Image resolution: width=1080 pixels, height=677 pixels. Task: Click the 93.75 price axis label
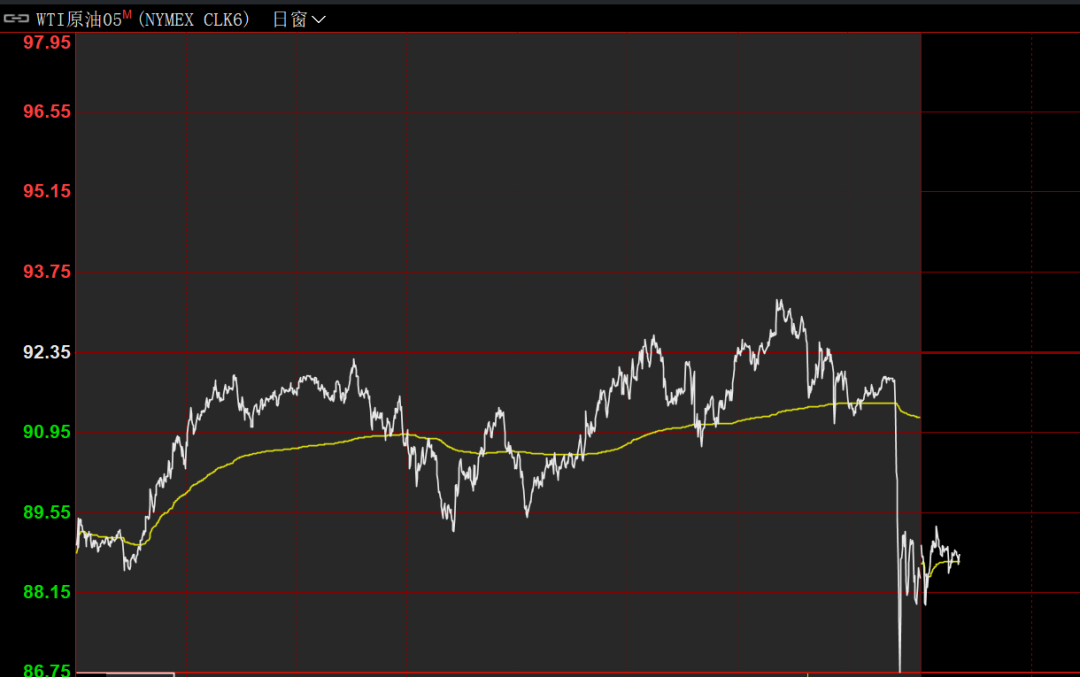click(x=47, y=272)
